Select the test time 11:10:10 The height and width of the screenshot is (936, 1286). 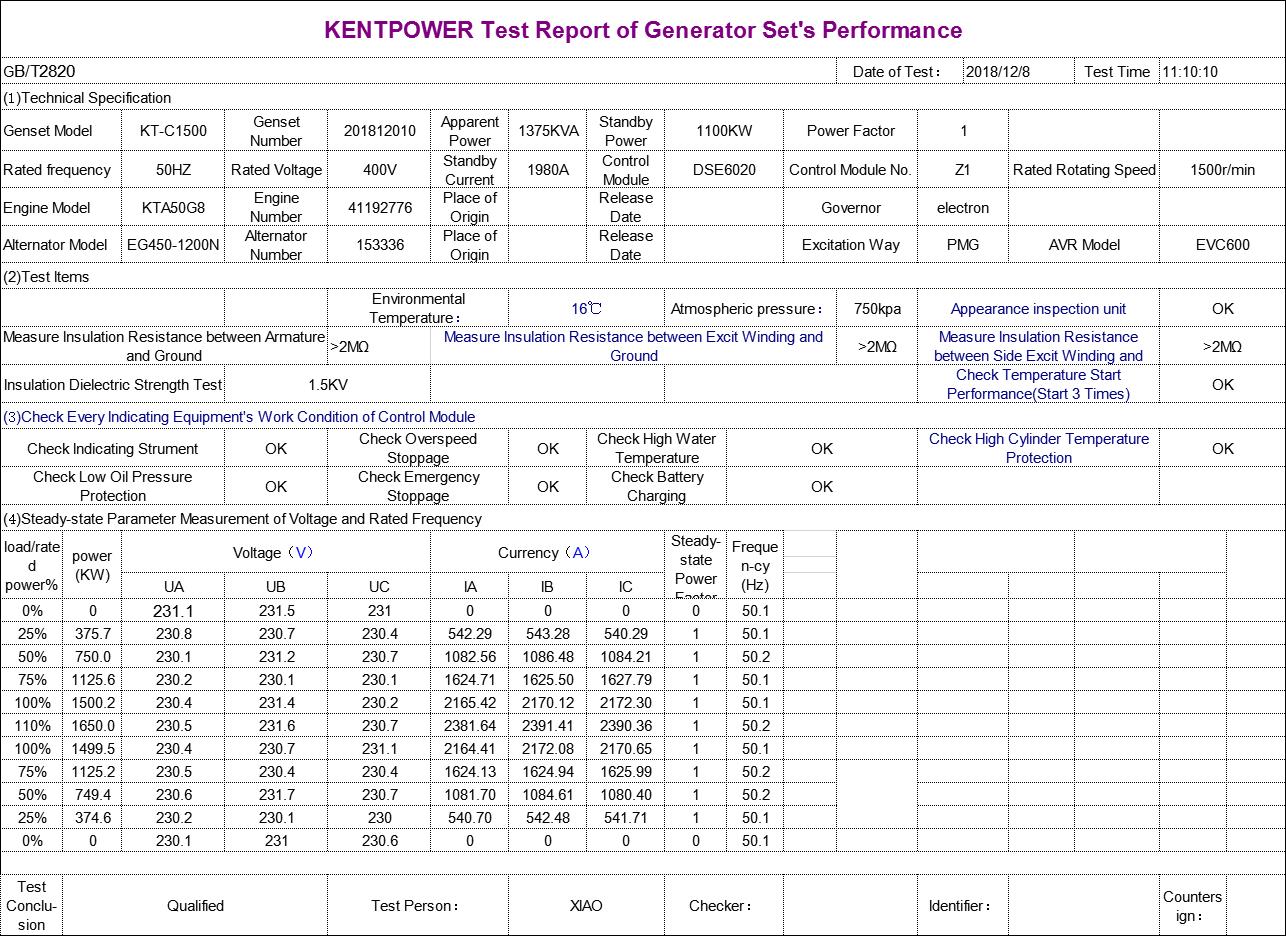tap(1190, 72)
